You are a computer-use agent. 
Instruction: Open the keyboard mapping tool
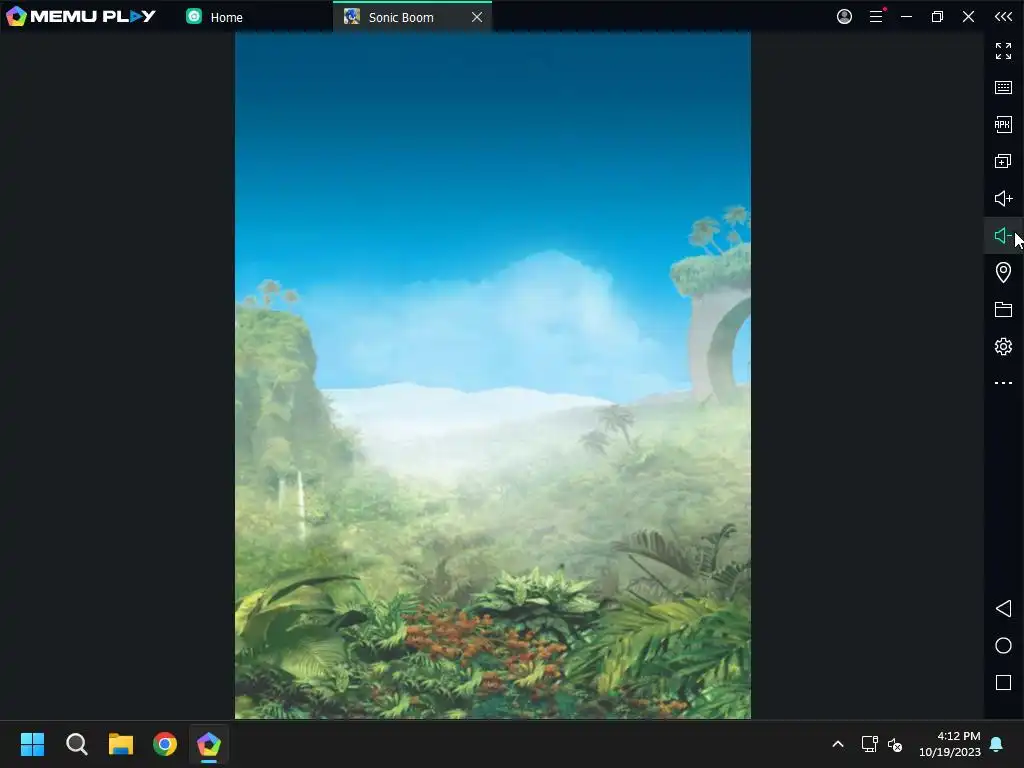(x=1003, y=88)
